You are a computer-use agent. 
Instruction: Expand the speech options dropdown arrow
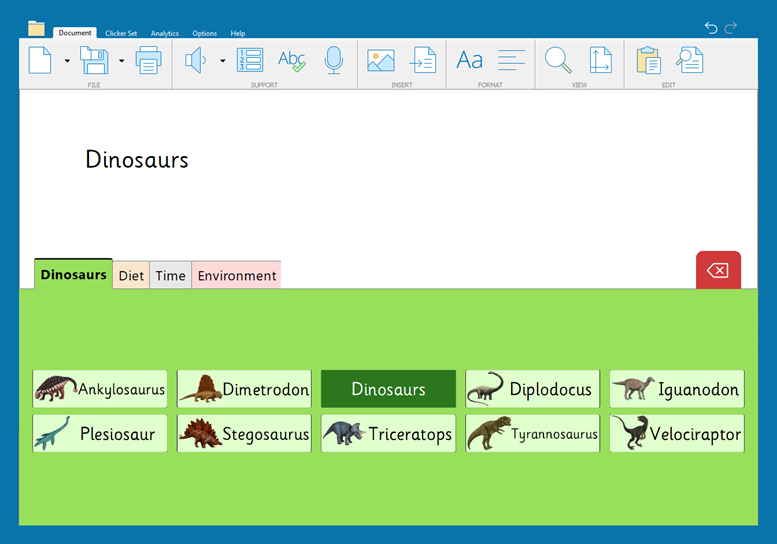pyautogui.click(x=222, y=61)
